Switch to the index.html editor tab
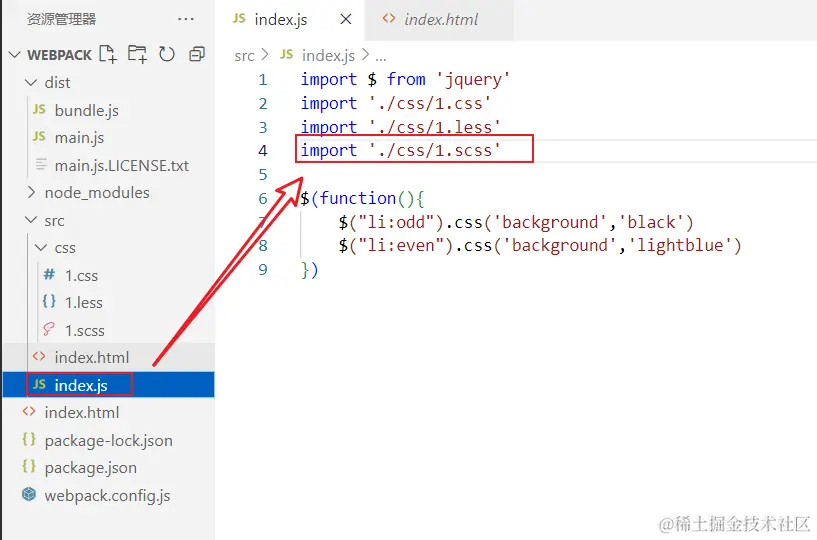This screenshot has height=540, width=817. click(x=440, y=20)
